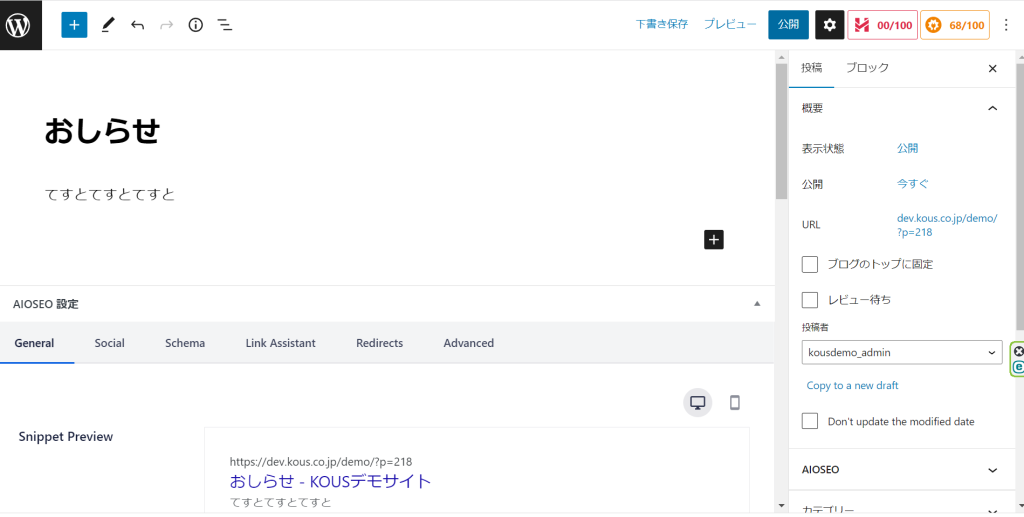Switch to mobile snippet preview icon
1024x517 pixels.
point(735,403)
